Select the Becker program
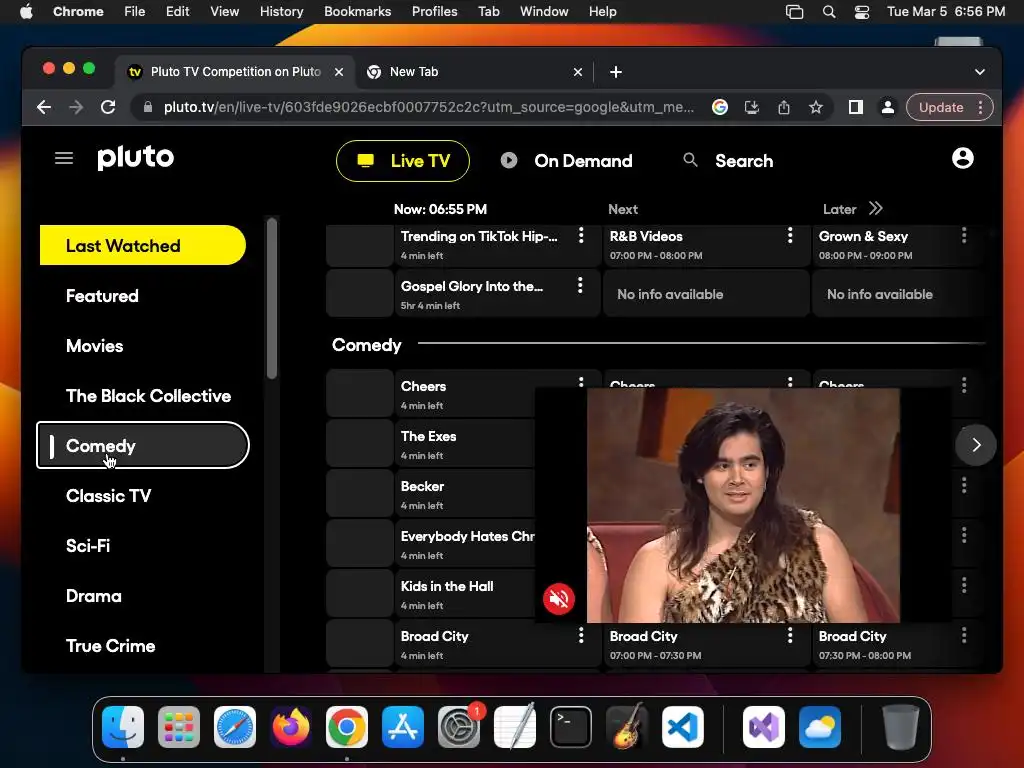 tap(465, 494)
